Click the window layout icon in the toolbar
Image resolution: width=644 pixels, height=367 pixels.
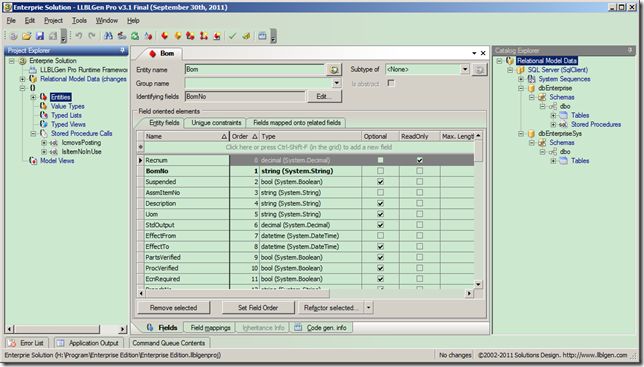[262, 36]
